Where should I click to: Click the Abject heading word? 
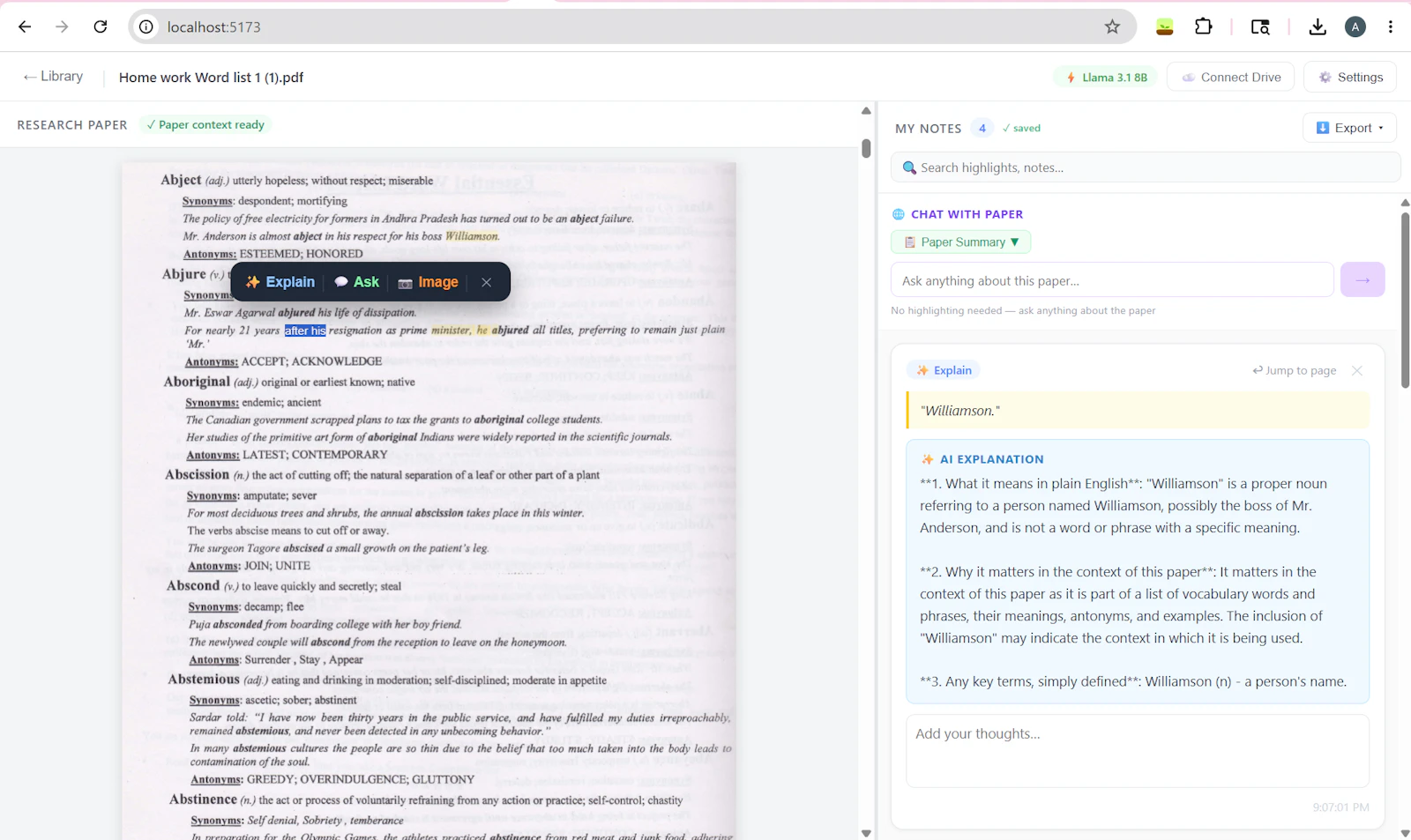click(181, 180)
